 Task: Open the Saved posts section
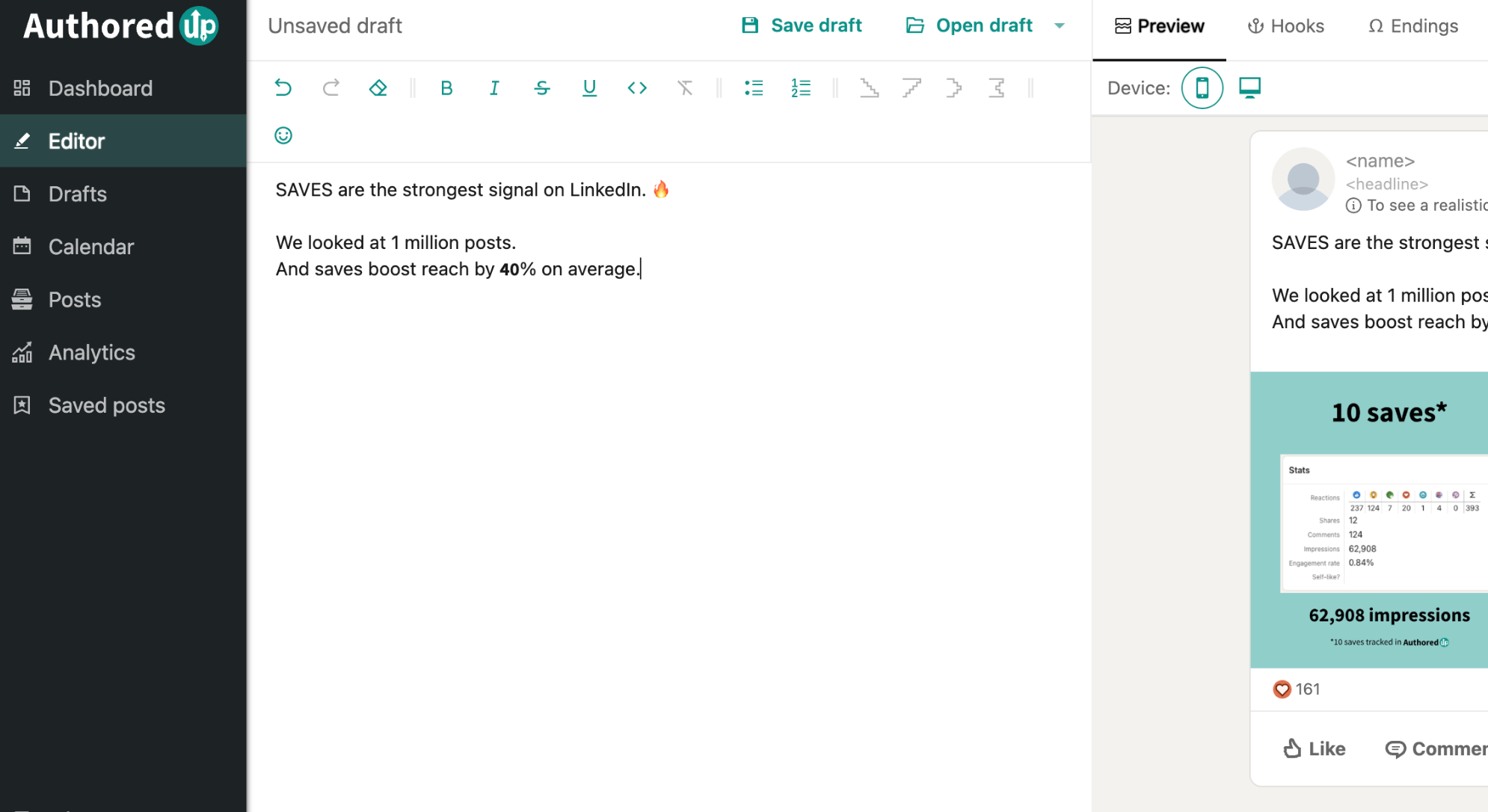click(106, 405)
